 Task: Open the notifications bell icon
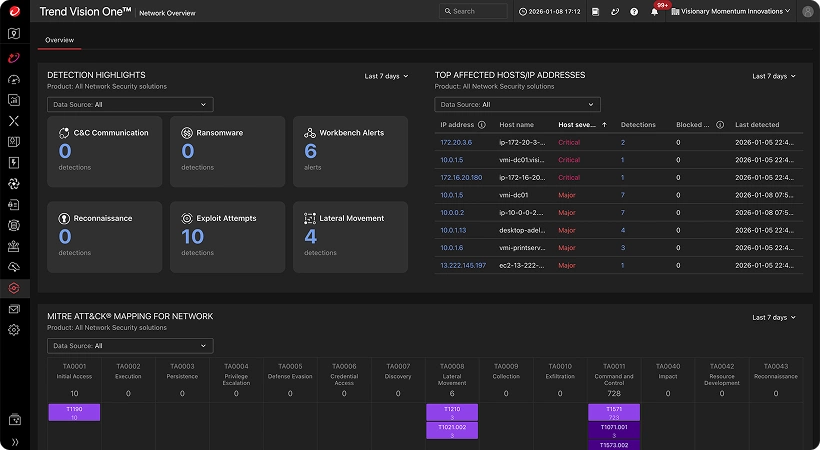pyautogui.click(x=654, y=12)
